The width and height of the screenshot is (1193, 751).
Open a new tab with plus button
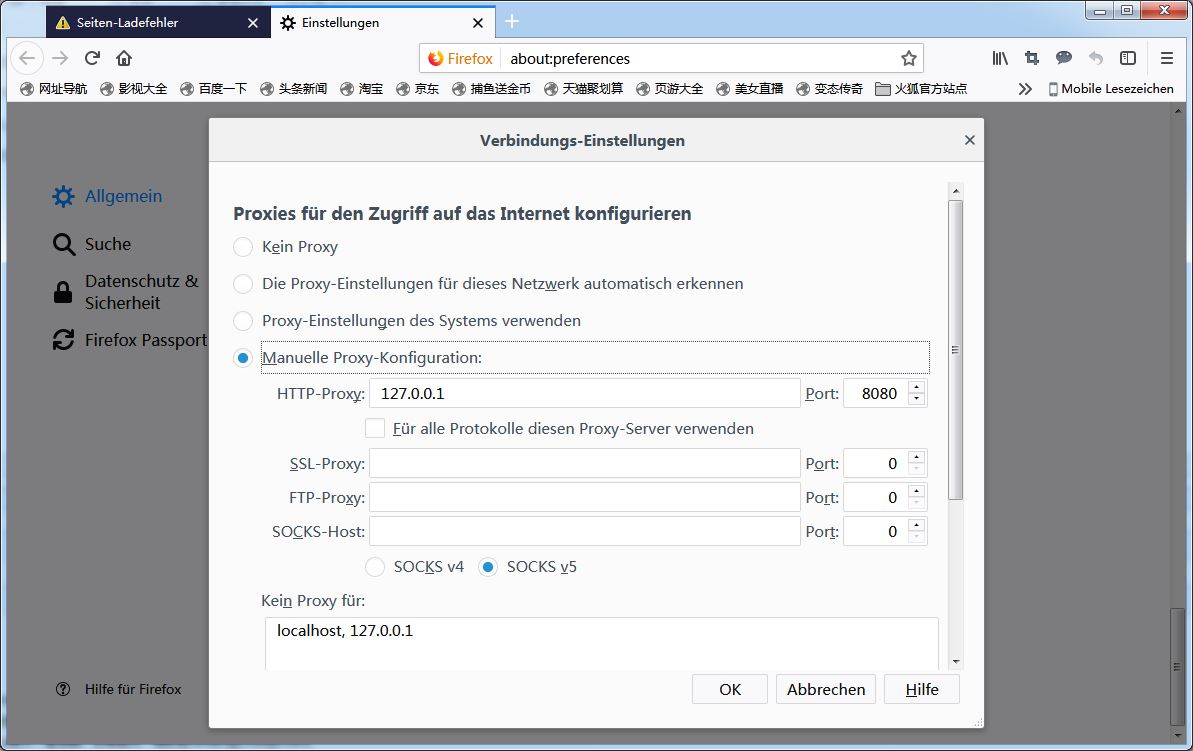click(x=512, y=22)
